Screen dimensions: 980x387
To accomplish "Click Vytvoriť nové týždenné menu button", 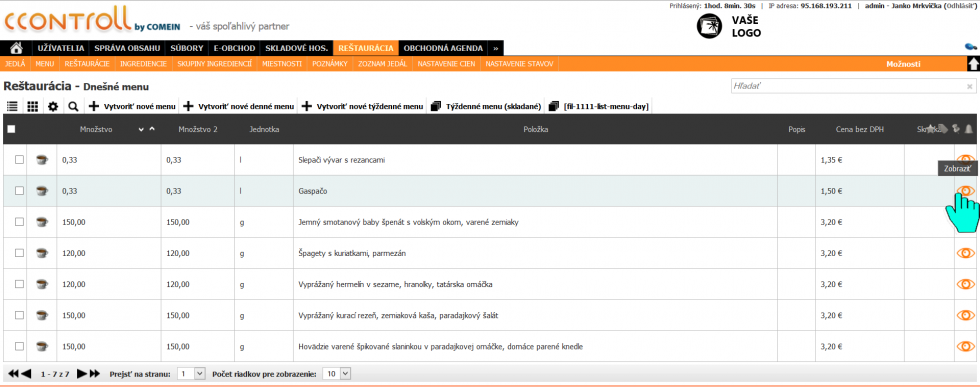I will (x=362, y=107).
